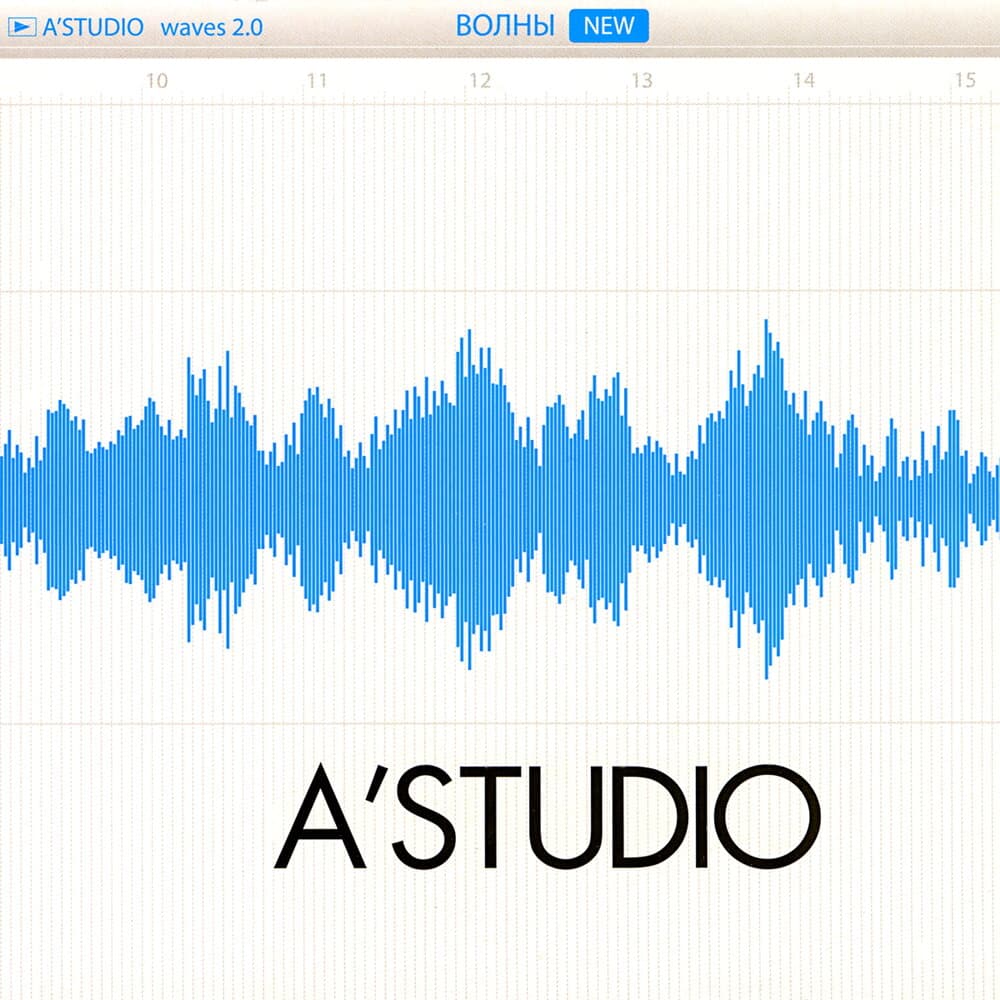The image size is (1000, 1000).
Task: Click the waveform peak near marker 12
Action: 467,400
